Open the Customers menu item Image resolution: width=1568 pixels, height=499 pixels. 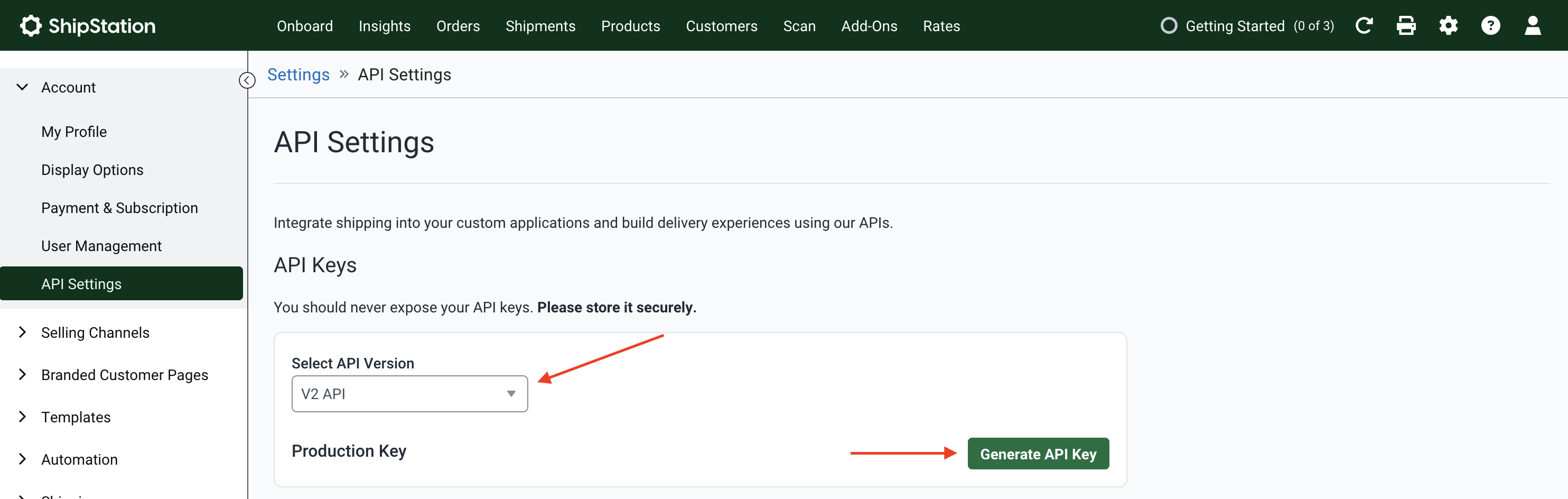pos(721,25)
